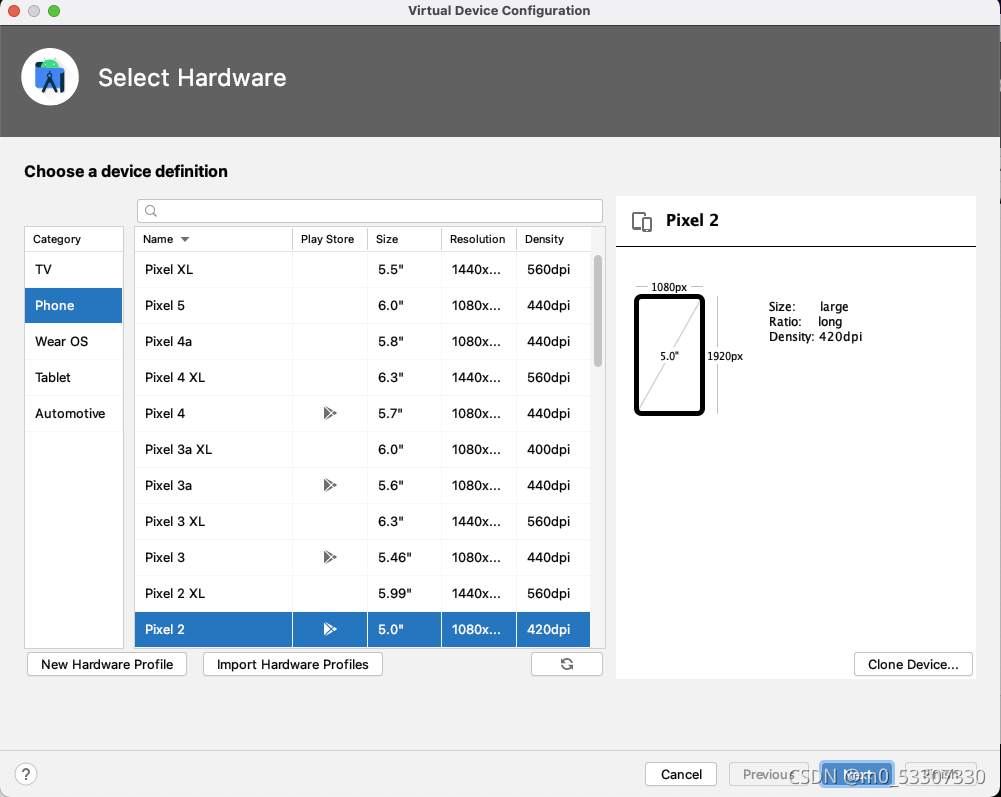This screenshot has width=1001, height=797.
Task: Click the 5.8" size cell of Pixel 4a
Action: [x=404, y=342]
